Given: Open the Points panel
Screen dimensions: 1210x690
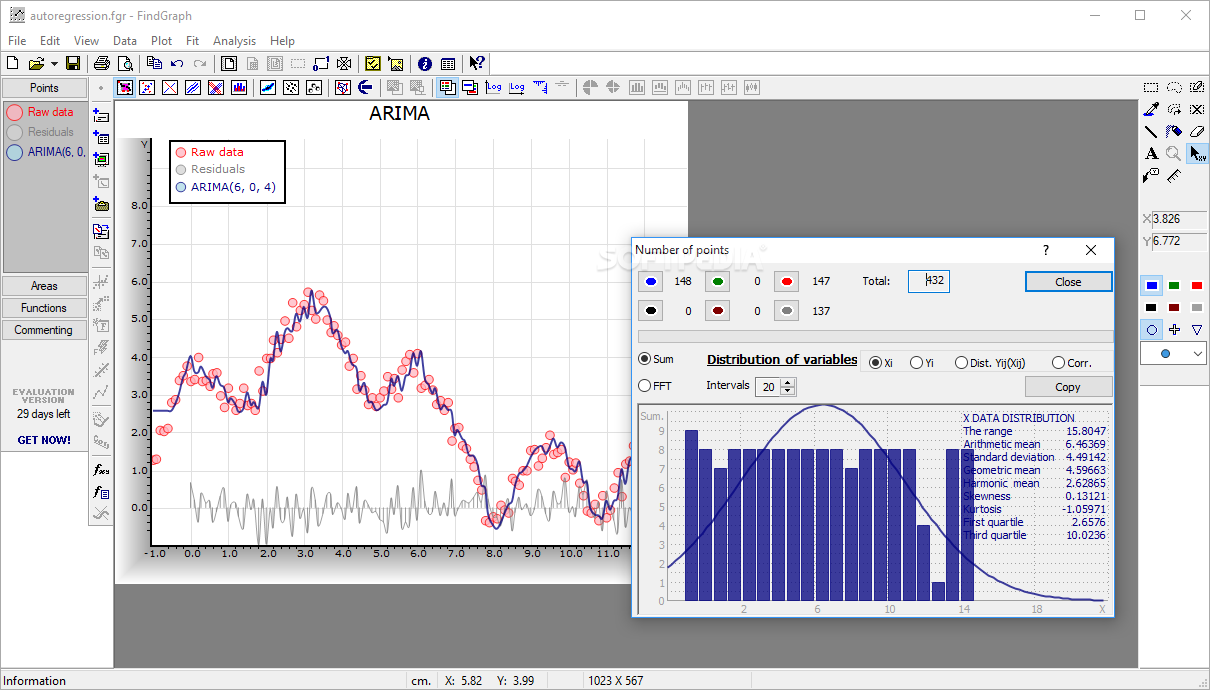Looking at the screenshot, I should point(44,88).
